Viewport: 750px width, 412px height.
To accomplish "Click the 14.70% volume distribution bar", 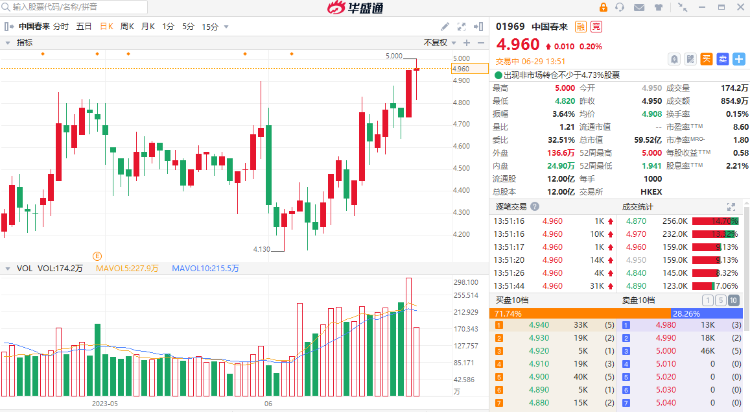I will [715, 221].
